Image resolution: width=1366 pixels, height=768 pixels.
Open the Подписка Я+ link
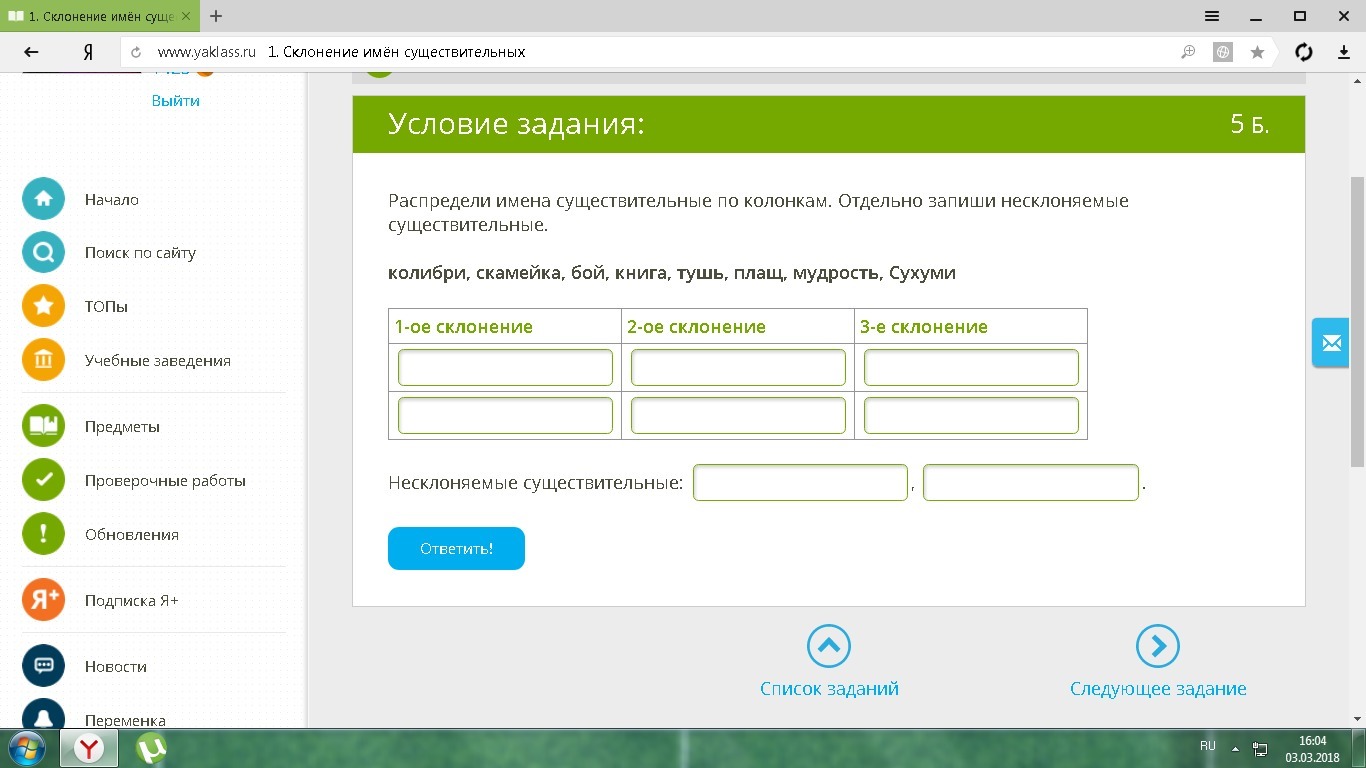pyautogui.click(x=132, y=601)
